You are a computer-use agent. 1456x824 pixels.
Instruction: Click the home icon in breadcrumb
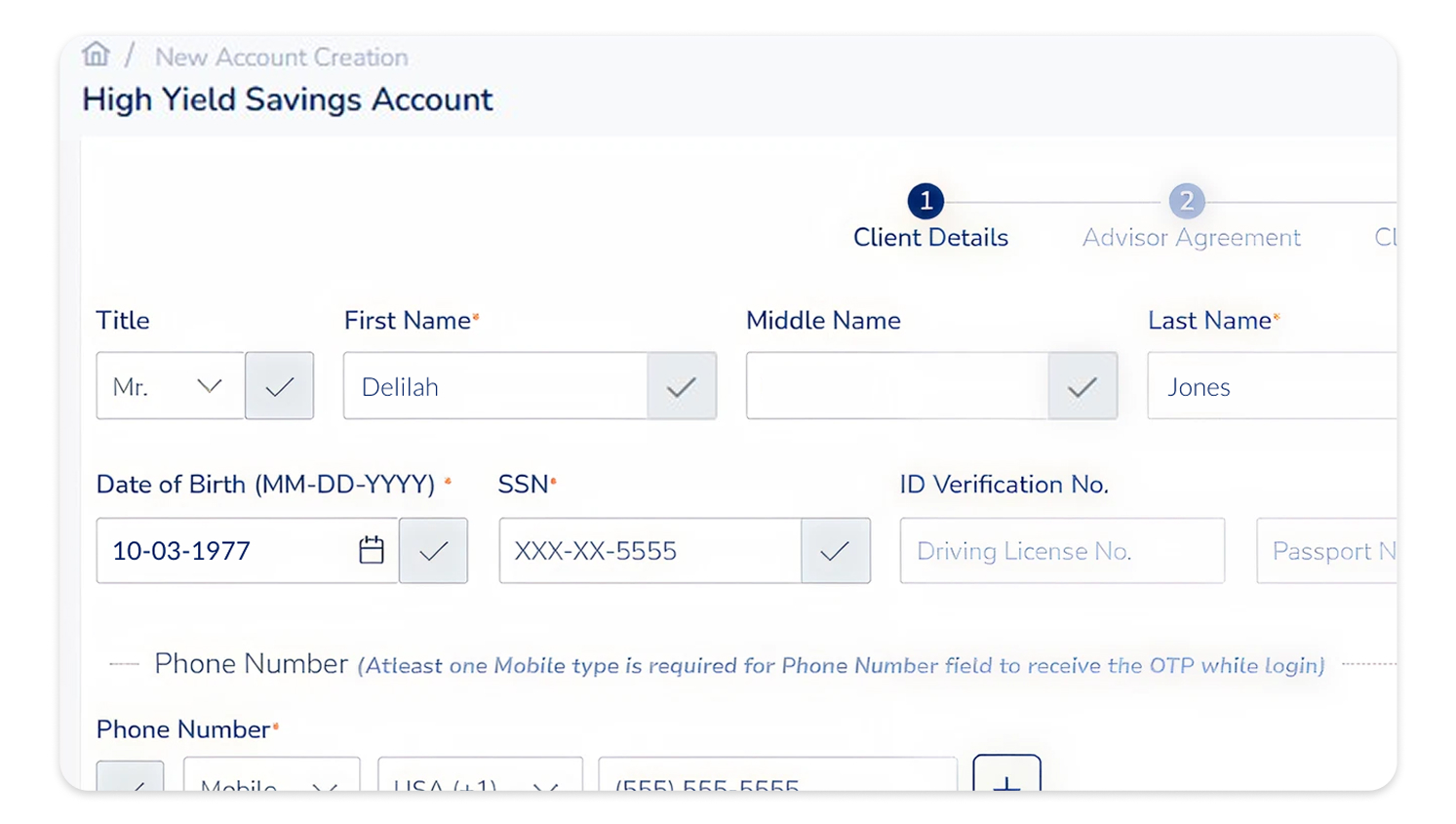pyautogui.click(x=96, y=55)
